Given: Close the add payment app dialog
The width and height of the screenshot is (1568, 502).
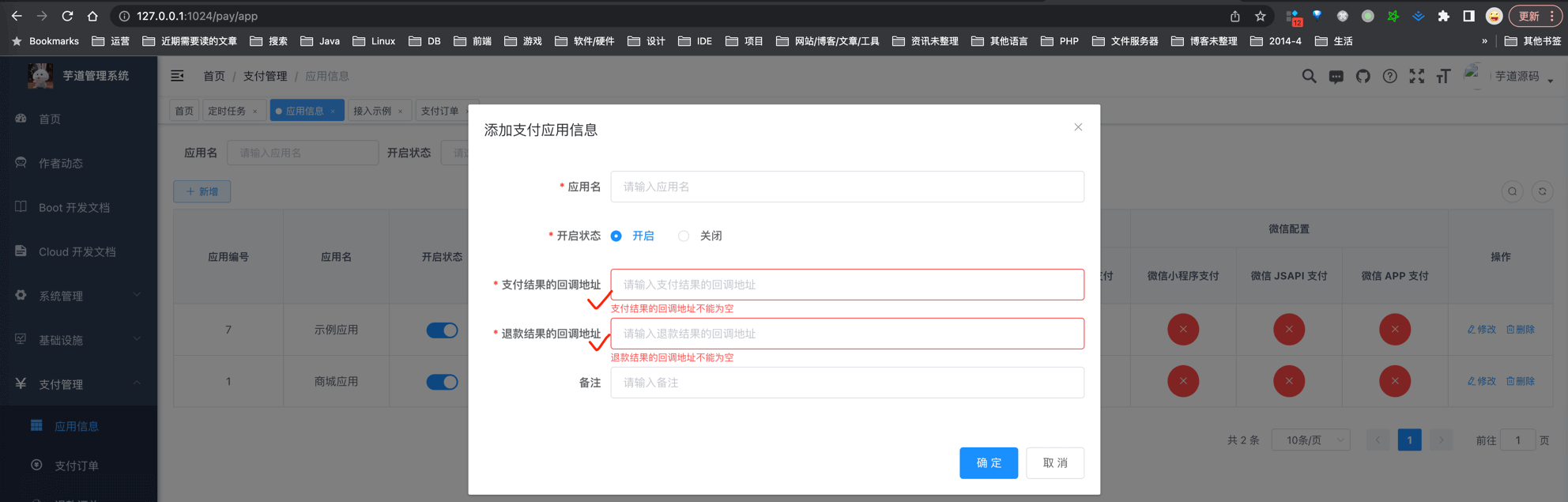Looking at the screenshot, I should click(x=1078, y=127).
